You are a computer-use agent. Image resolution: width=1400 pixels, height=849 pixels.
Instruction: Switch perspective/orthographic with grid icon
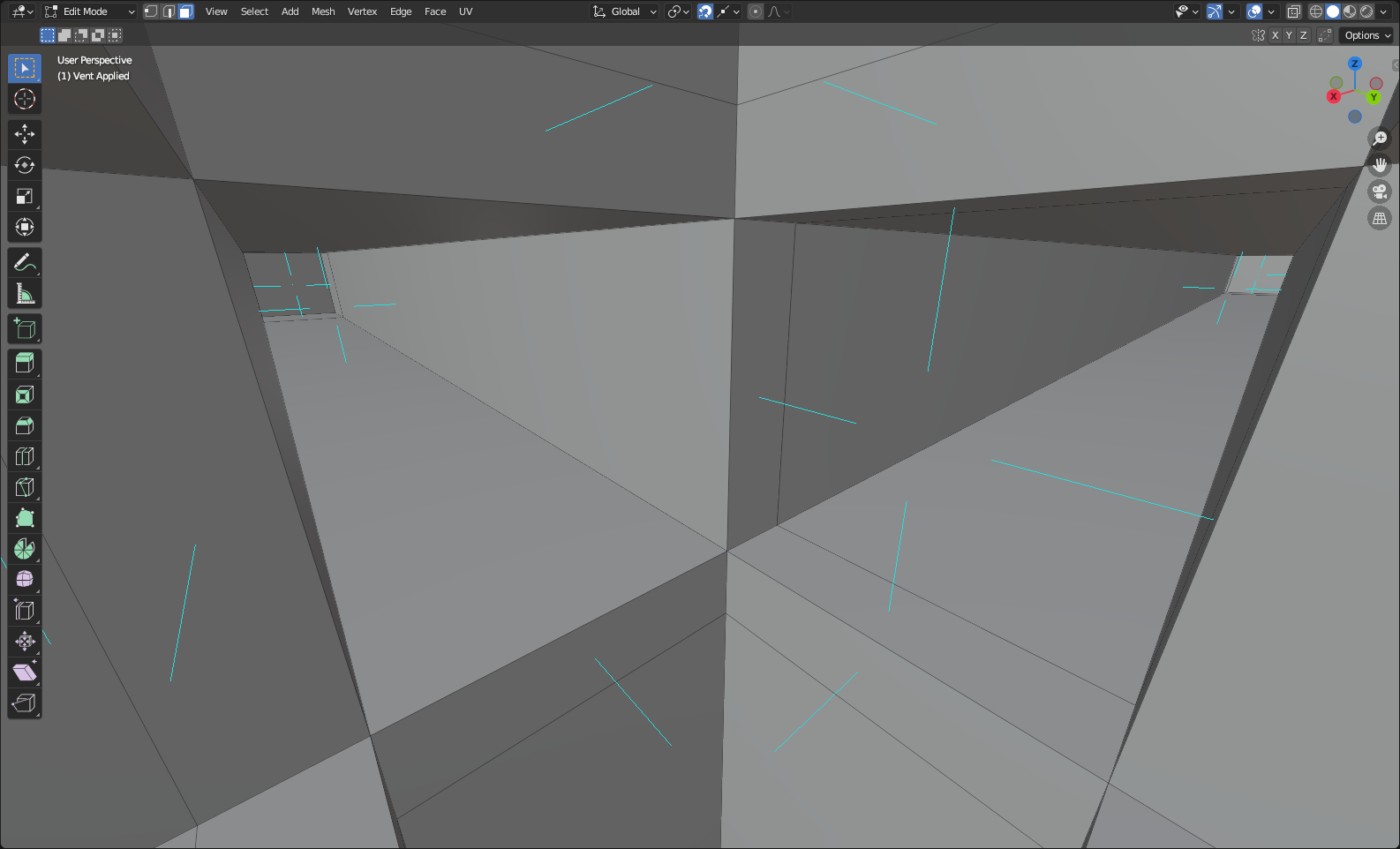click(x=1380, y=218)
